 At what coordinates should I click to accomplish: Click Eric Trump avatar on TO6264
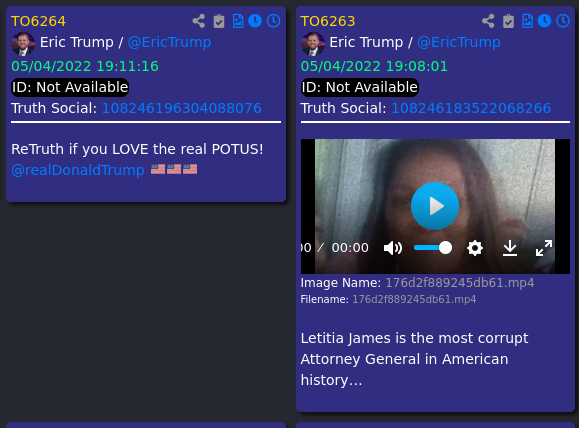(x=23, y=44)
